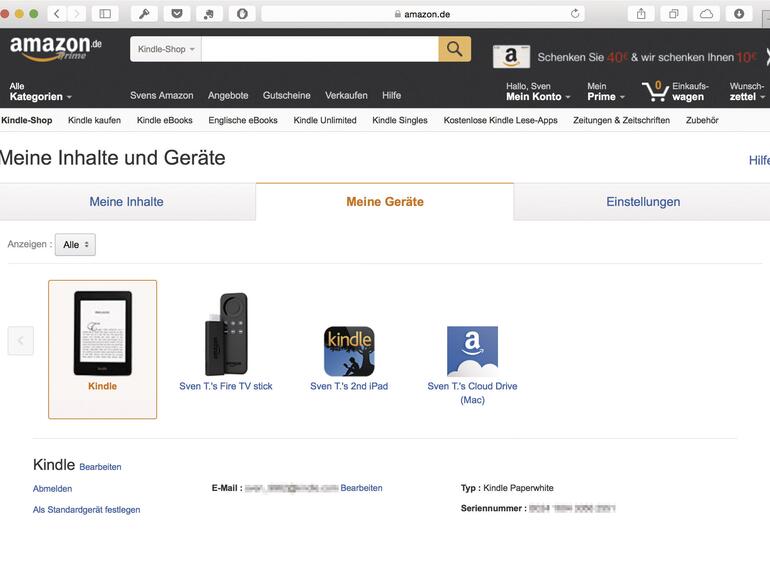Open Zubehör menu item
Screen dimensions: 770x578
click(702, 120)
